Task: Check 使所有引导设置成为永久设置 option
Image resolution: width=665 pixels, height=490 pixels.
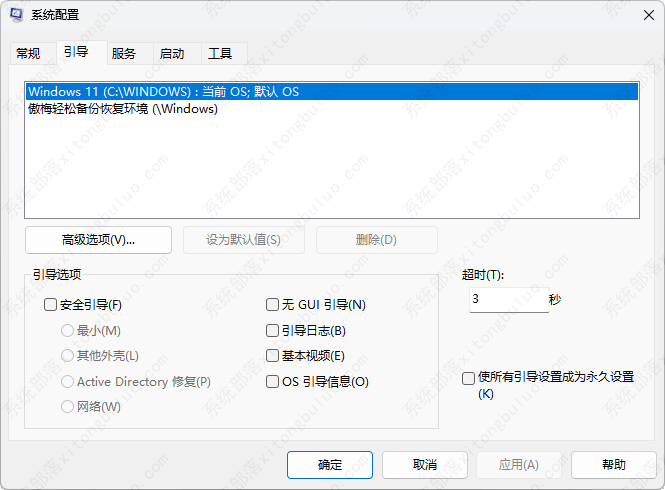Action: pyautogui.click(x=468, y=378)
